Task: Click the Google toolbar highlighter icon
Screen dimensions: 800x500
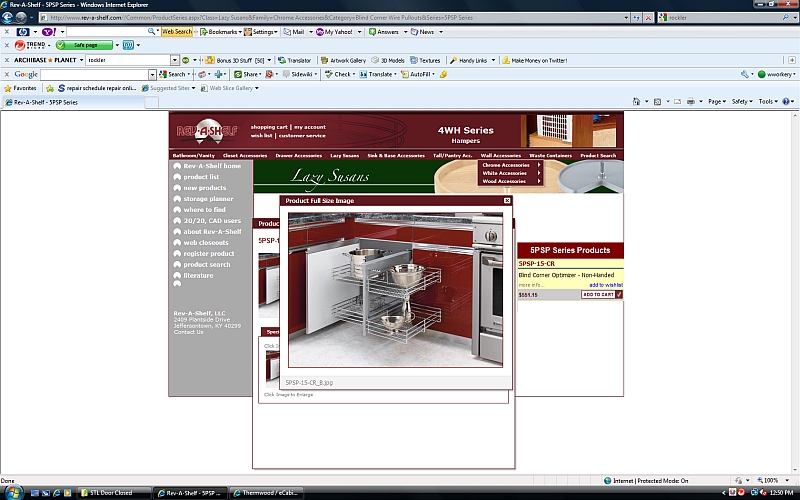Action: coord(443,74)
